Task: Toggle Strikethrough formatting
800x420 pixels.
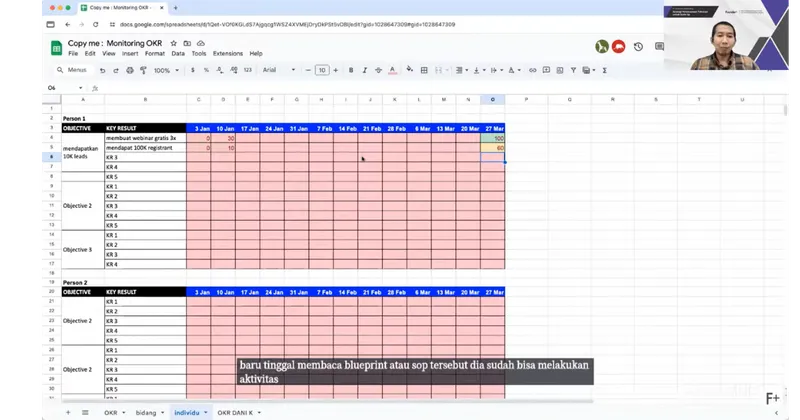Action: click(379, 70)
